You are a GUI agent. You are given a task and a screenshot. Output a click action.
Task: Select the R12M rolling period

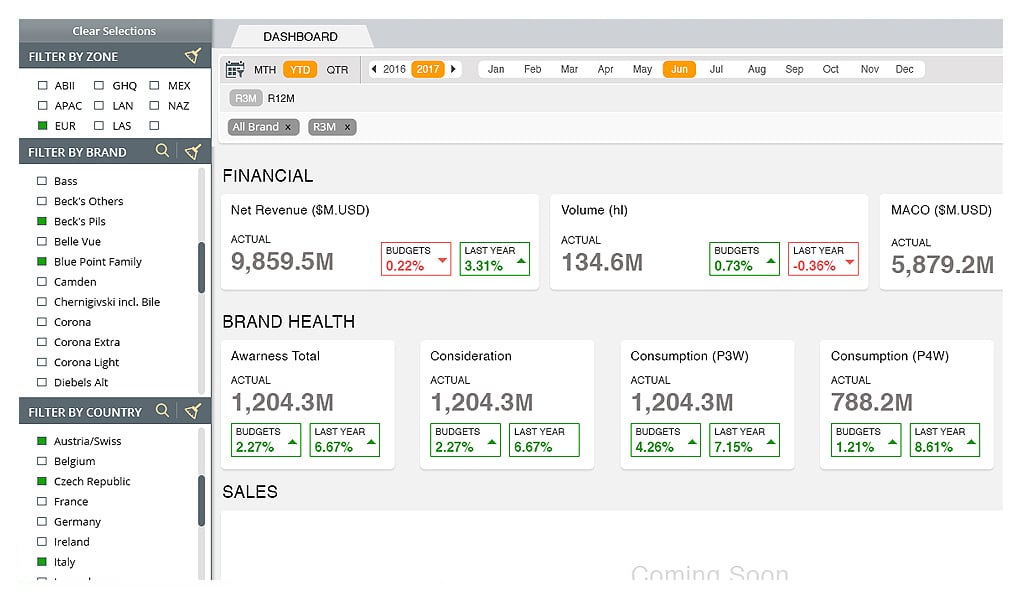click(x=281, y=98)
